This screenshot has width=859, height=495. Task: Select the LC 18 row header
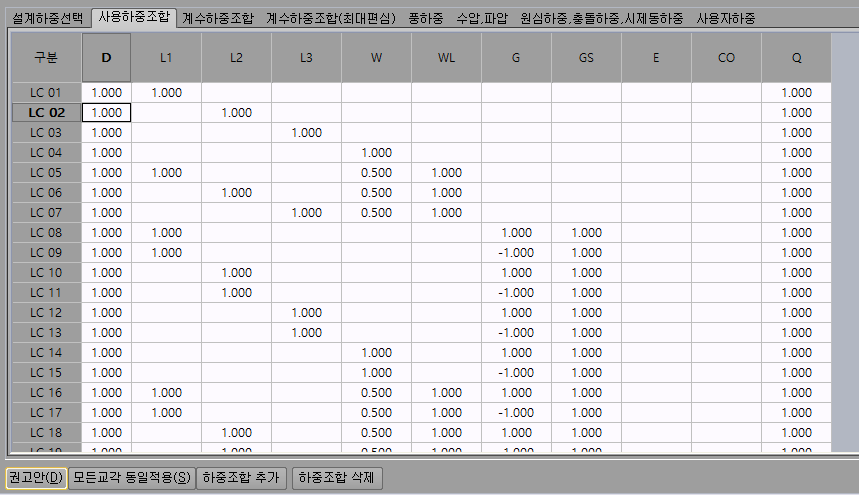(x=47, y=433)
